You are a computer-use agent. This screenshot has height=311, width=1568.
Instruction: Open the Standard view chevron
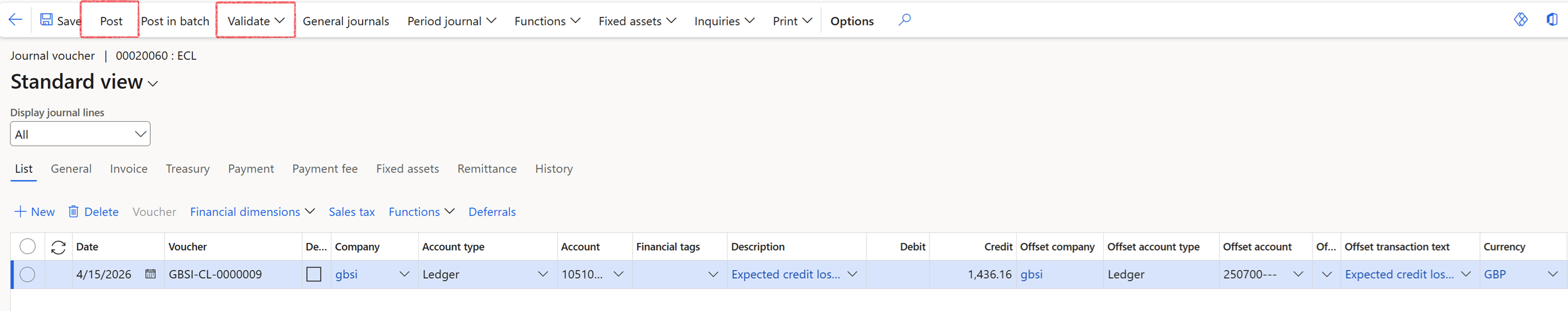tap(153, 84)
